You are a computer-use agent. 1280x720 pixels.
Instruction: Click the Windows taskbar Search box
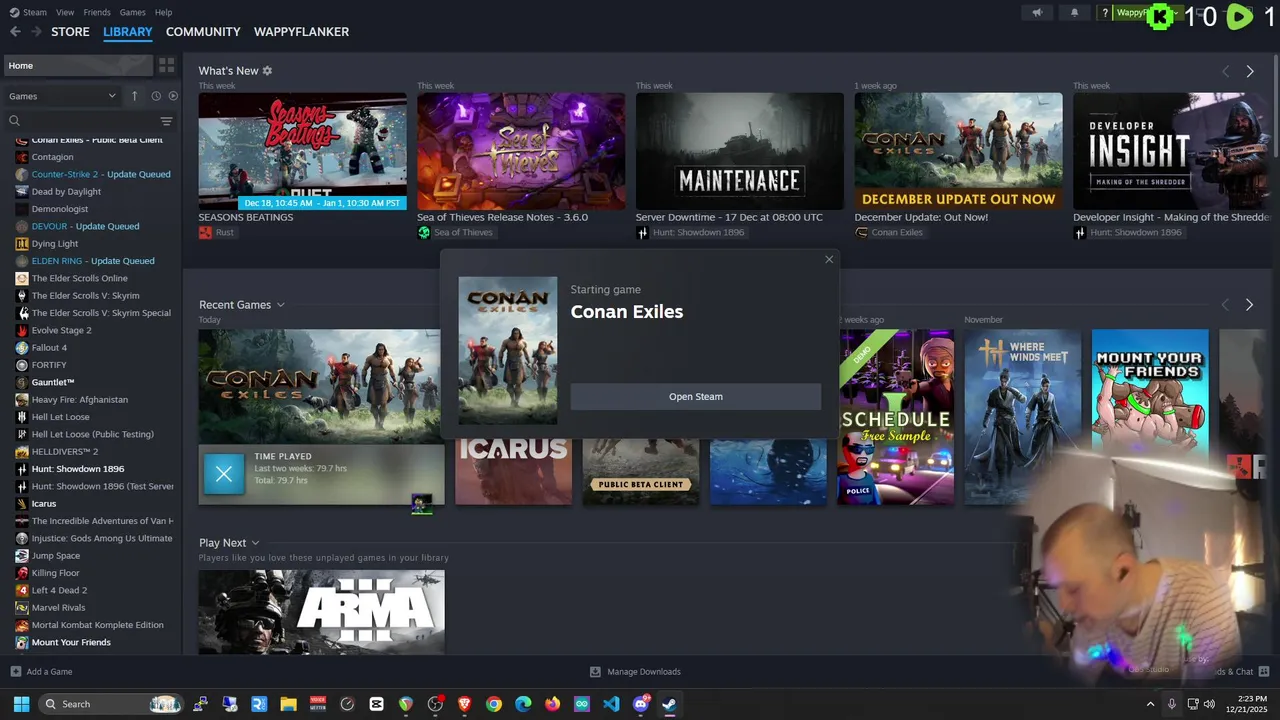[x=112, y=704]
